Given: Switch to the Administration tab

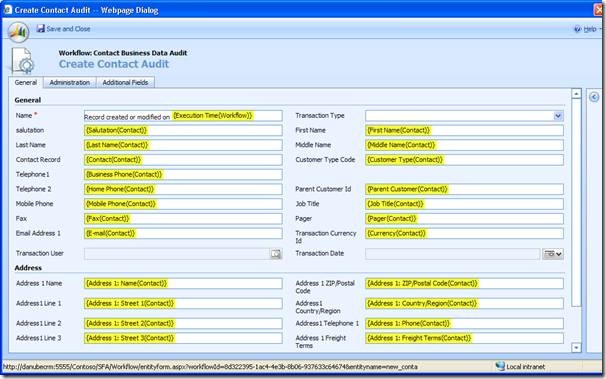Looking at the screenshot, I should pyautogui.click(x=70, y=82).
